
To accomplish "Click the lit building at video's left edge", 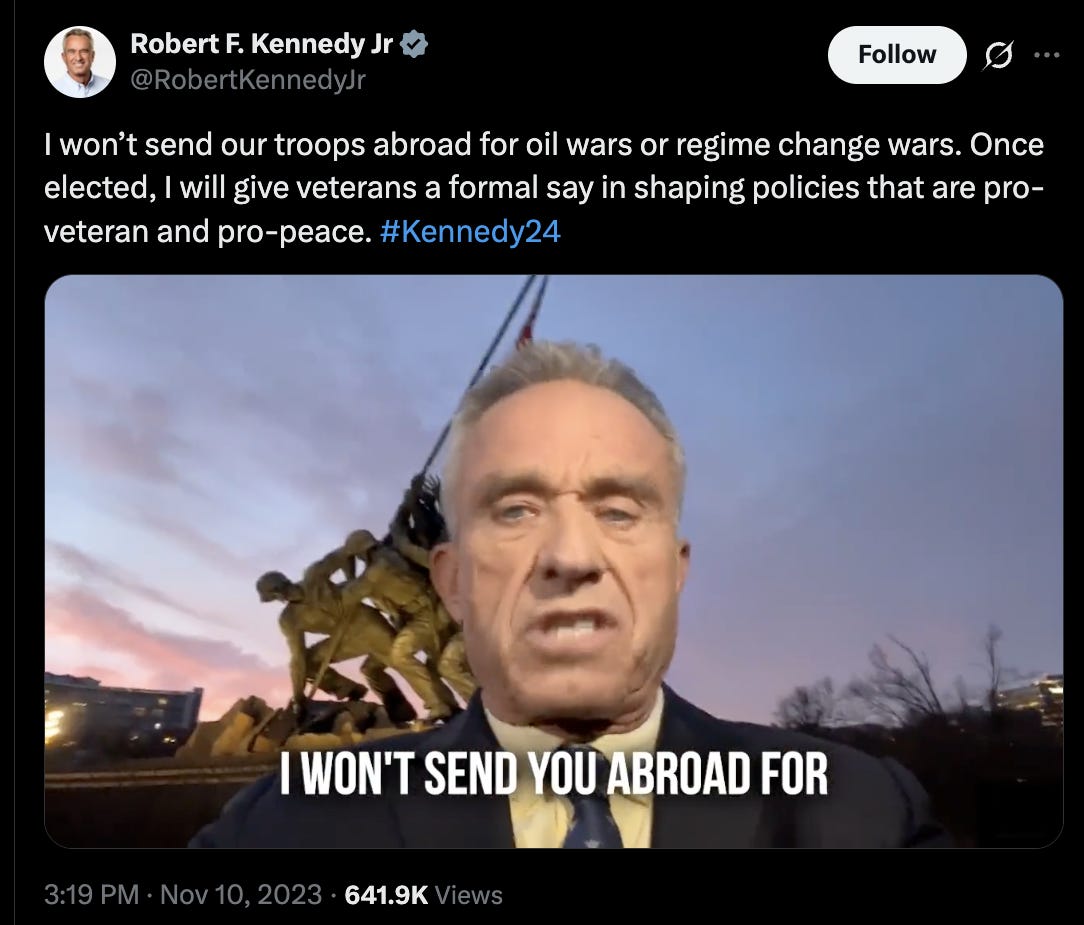I will [121, 719].
